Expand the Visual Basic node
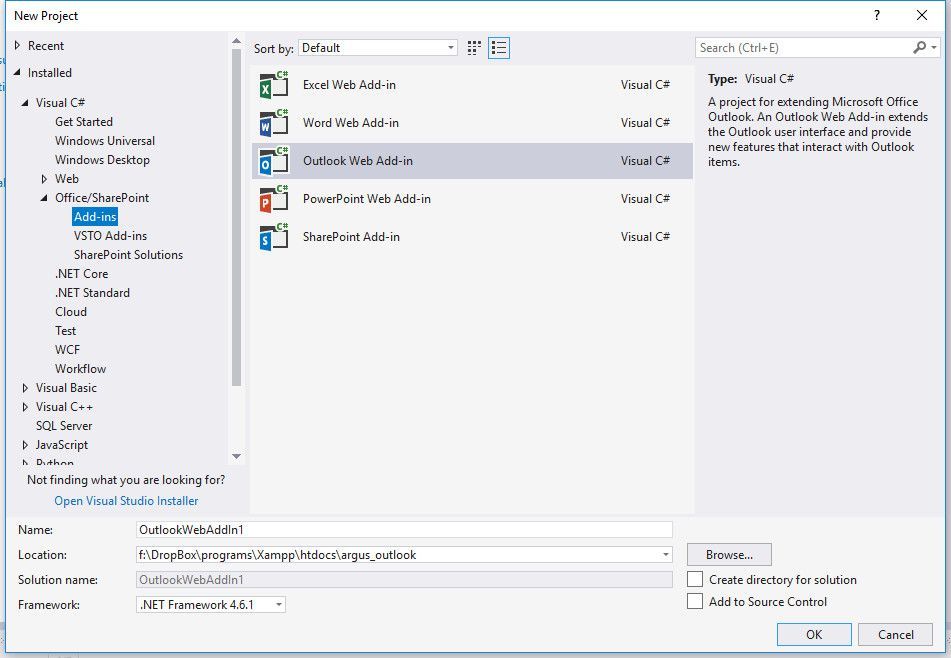This screenshot has width=951, height=658. click(x=25, y=388)
